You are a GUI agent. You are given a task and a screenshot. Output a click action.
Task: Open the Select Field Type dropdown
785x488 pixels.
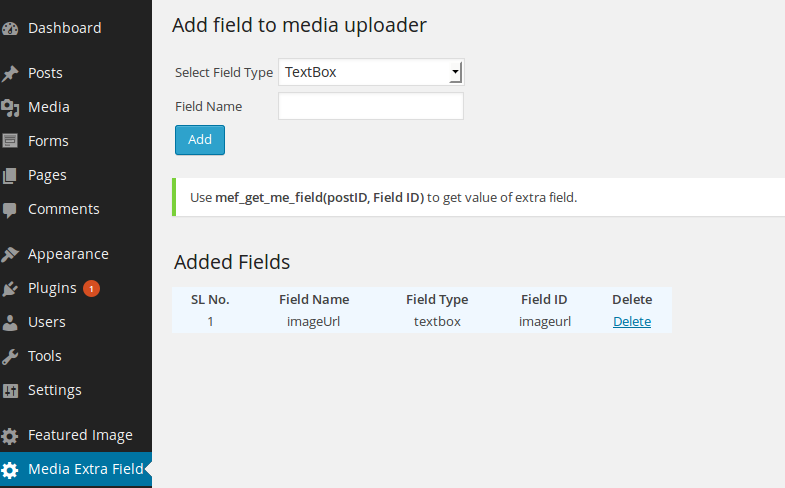click(x=371, y=72)
